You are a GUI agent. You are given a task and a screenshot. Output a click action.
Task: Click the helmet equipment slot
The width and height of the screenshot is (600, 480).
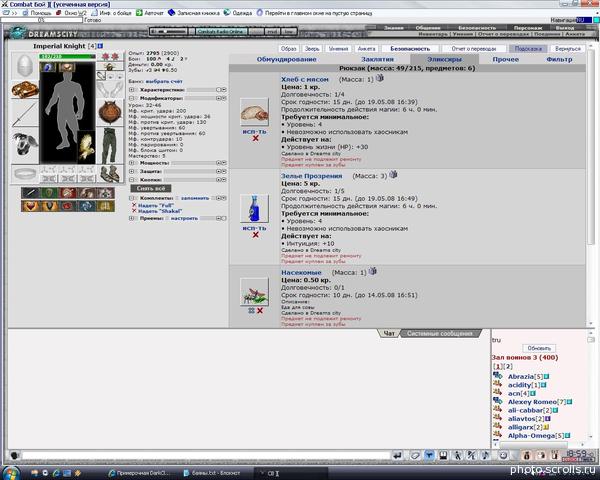(x=24, y=65)
